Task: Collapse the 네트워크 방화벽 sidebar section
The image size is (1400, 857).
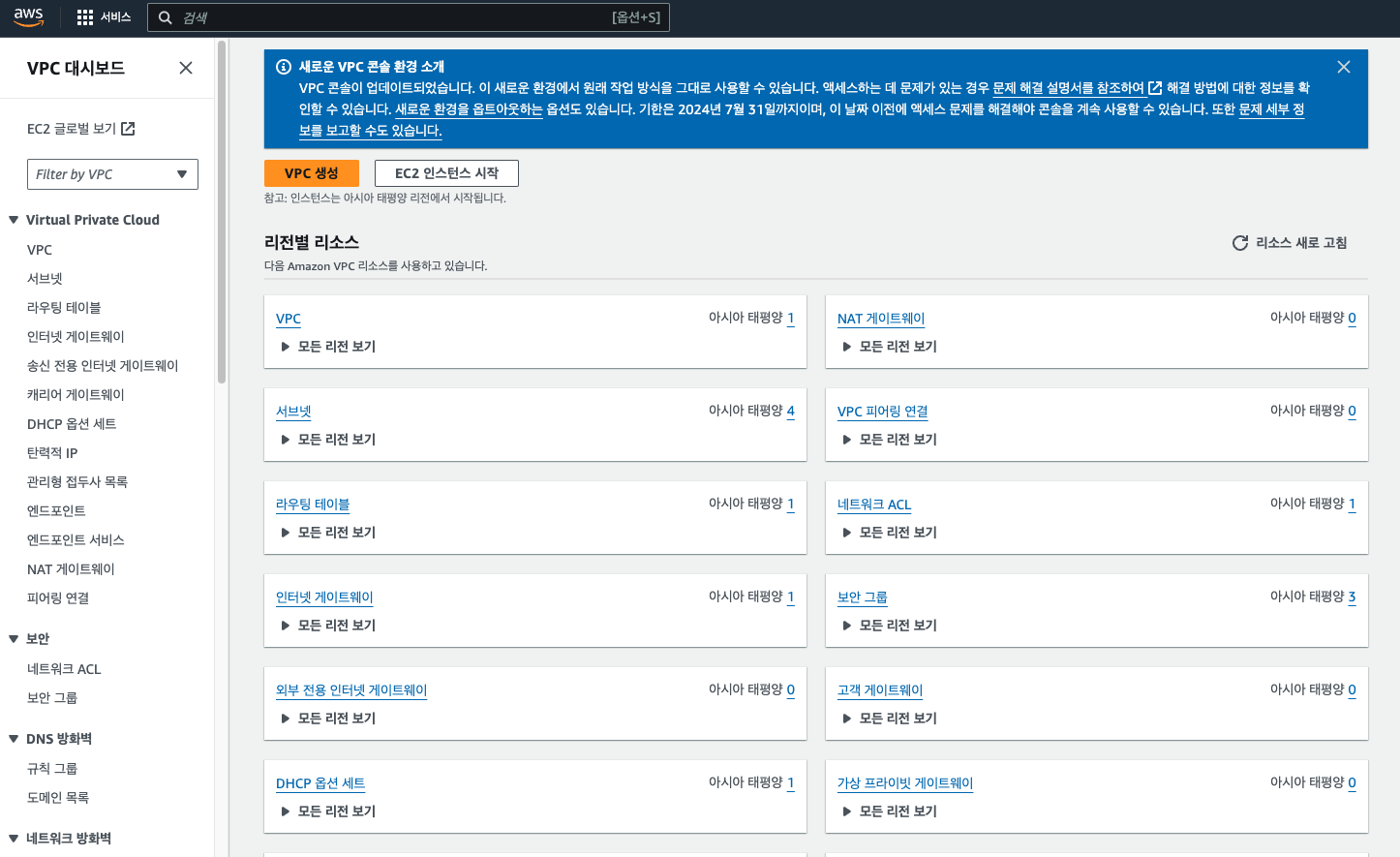Action: click(14, 839)
